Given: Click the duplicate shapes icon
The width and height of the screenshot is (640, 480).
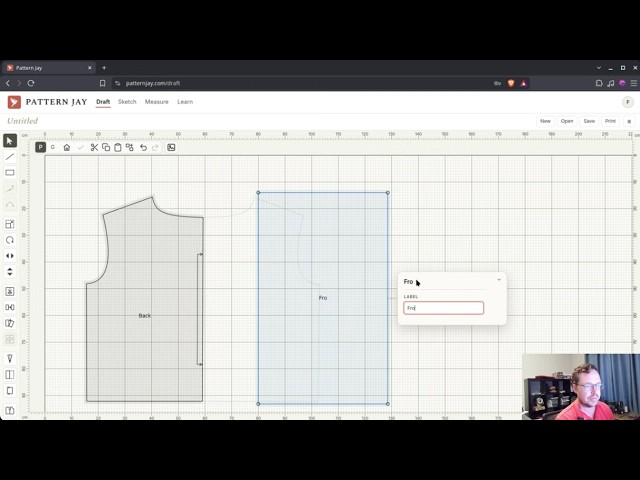Looking at the screenshot, I should (x=129, y=147).
